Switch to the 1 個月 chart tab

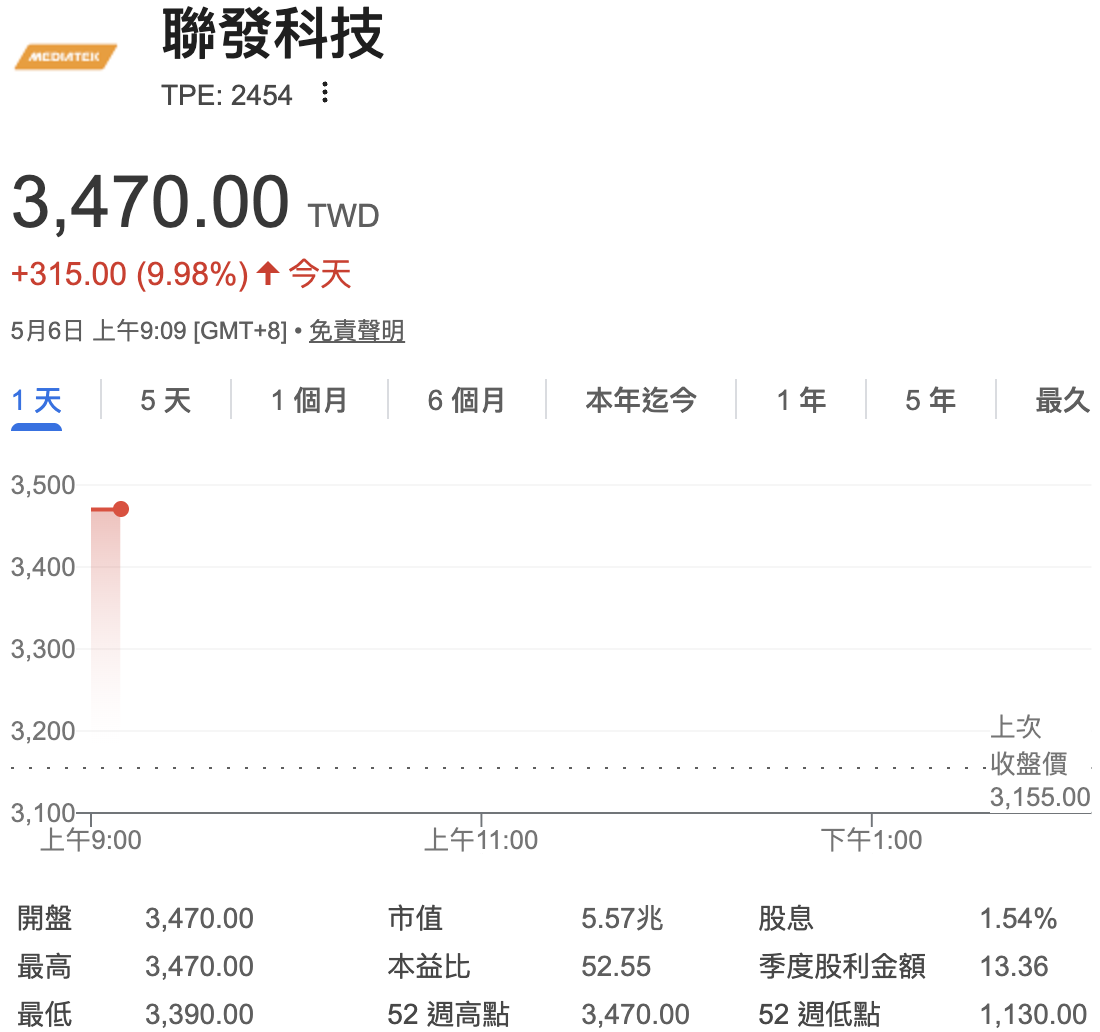309,401
